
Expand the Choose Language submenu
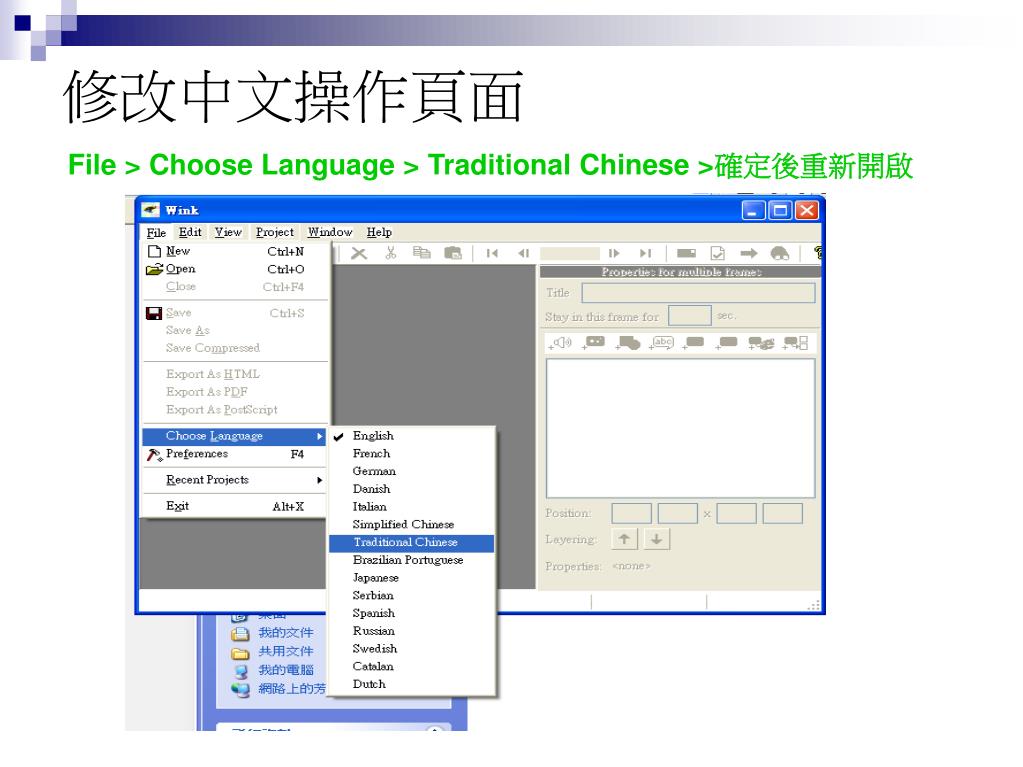click(234, 436)
